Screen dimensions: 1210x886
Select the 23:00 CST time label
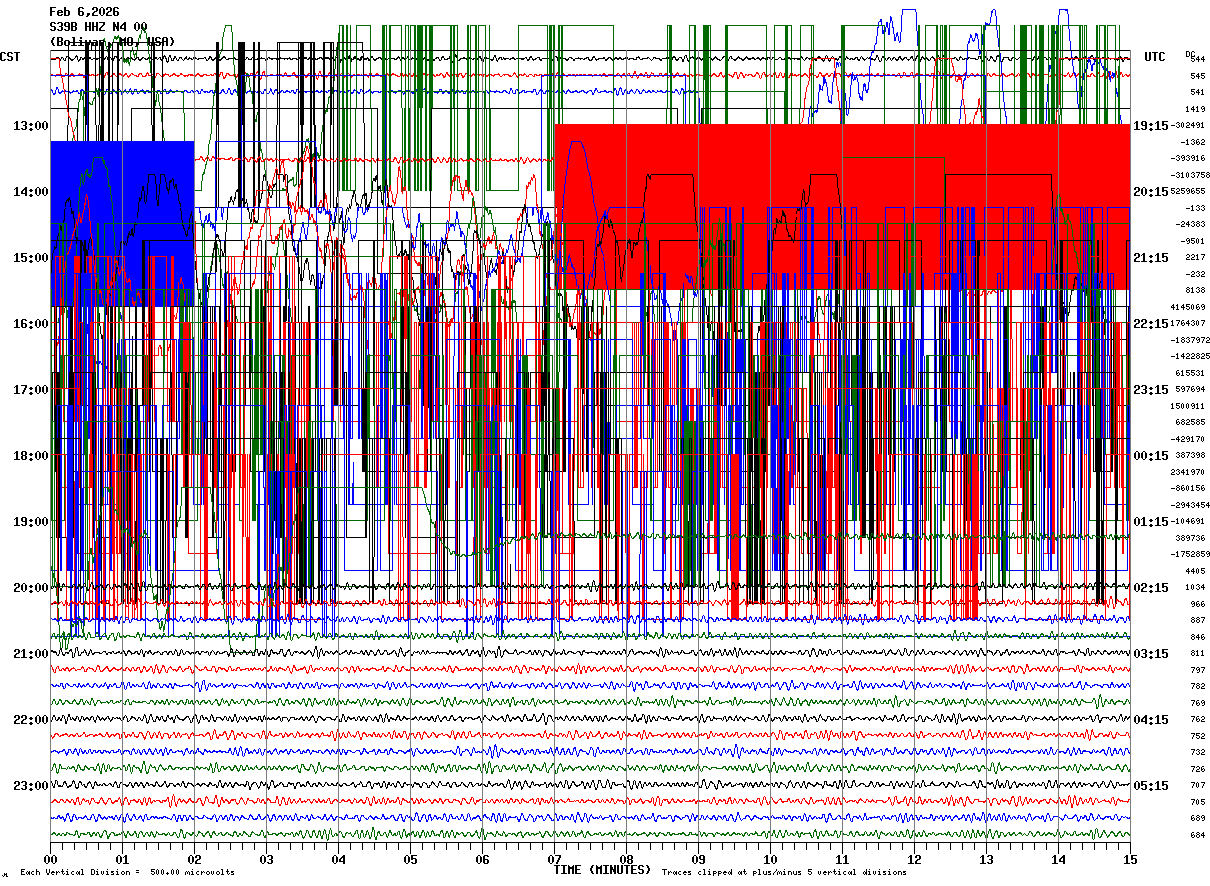click(31, 786)
